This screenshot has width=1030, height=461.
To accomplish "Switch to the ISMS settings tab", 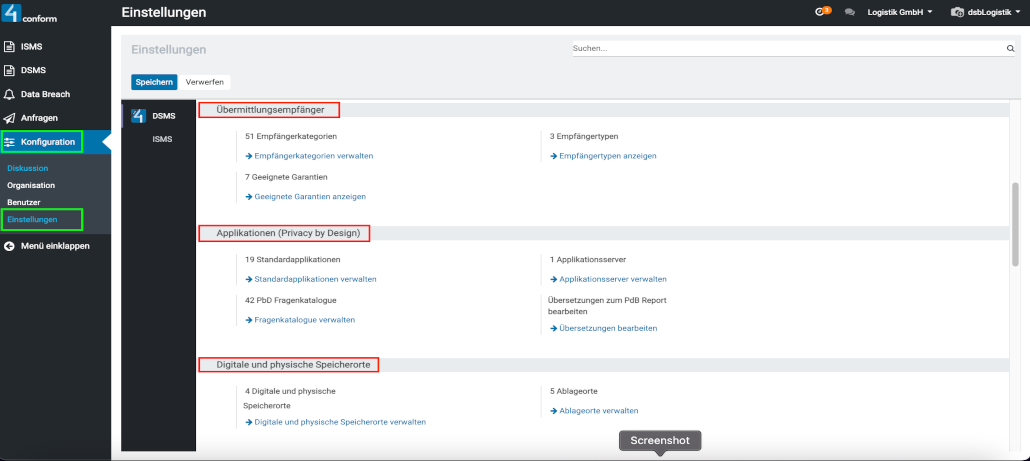I will point(162,139).
